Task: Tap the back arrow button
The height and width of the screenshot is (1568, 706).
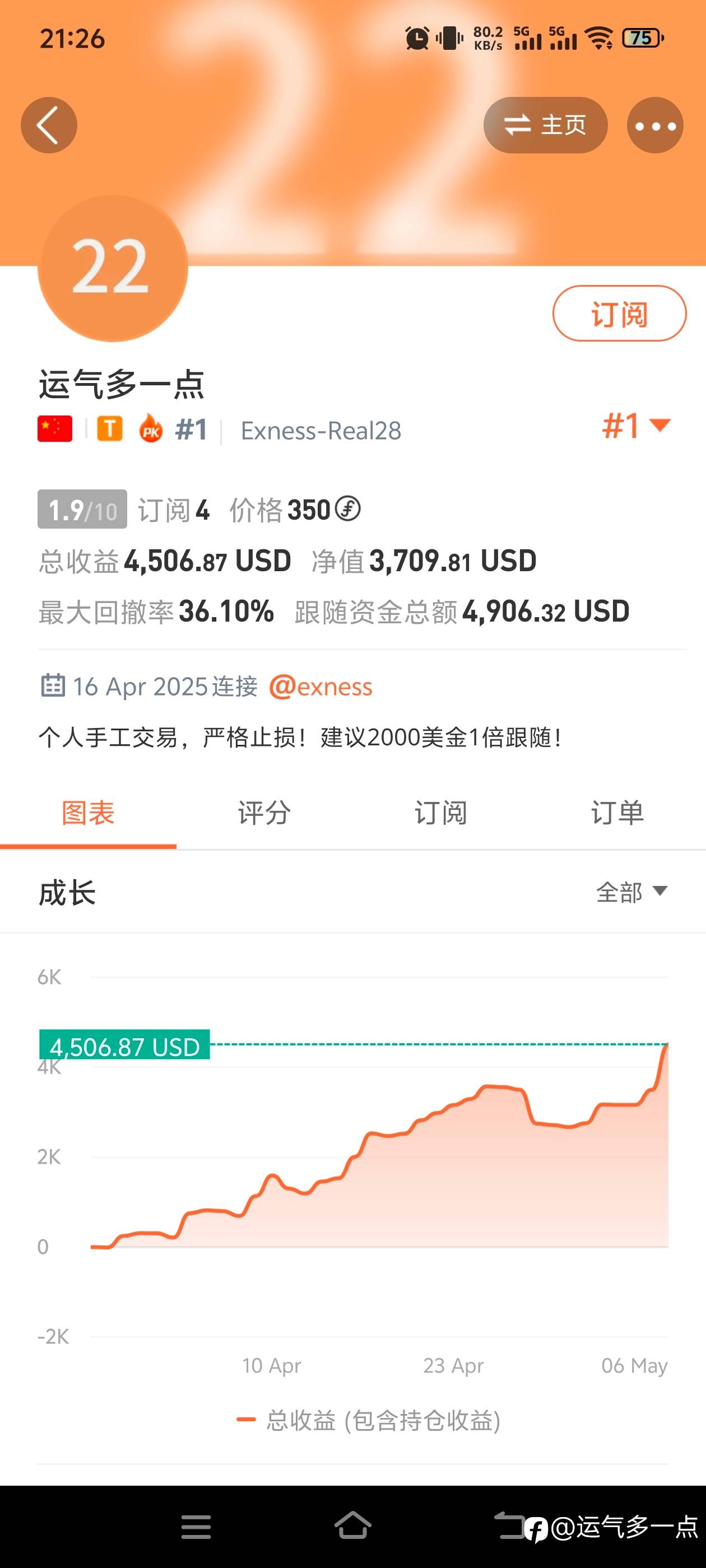Action: 49,125
